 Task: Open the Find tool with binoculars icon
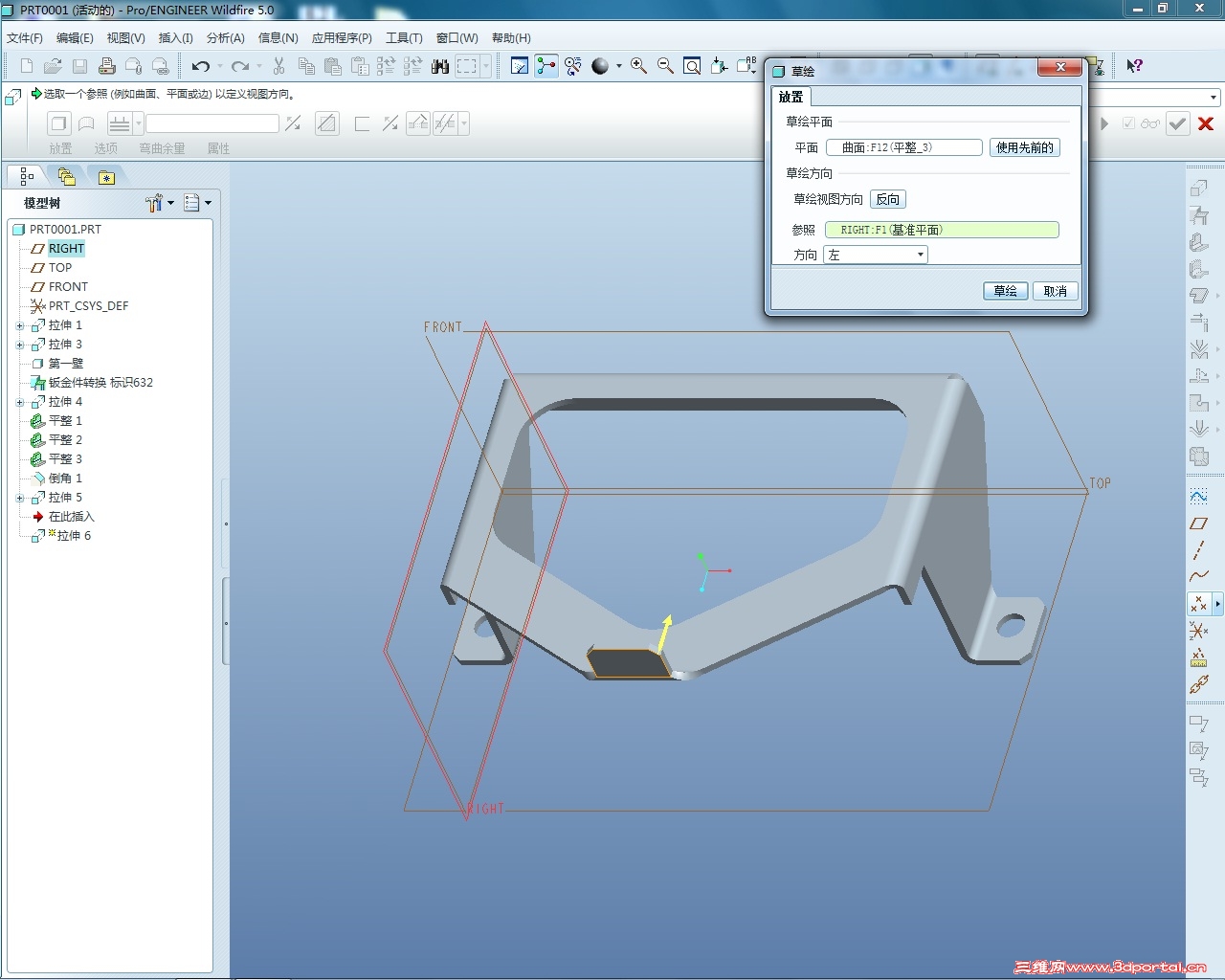(440, 66)
